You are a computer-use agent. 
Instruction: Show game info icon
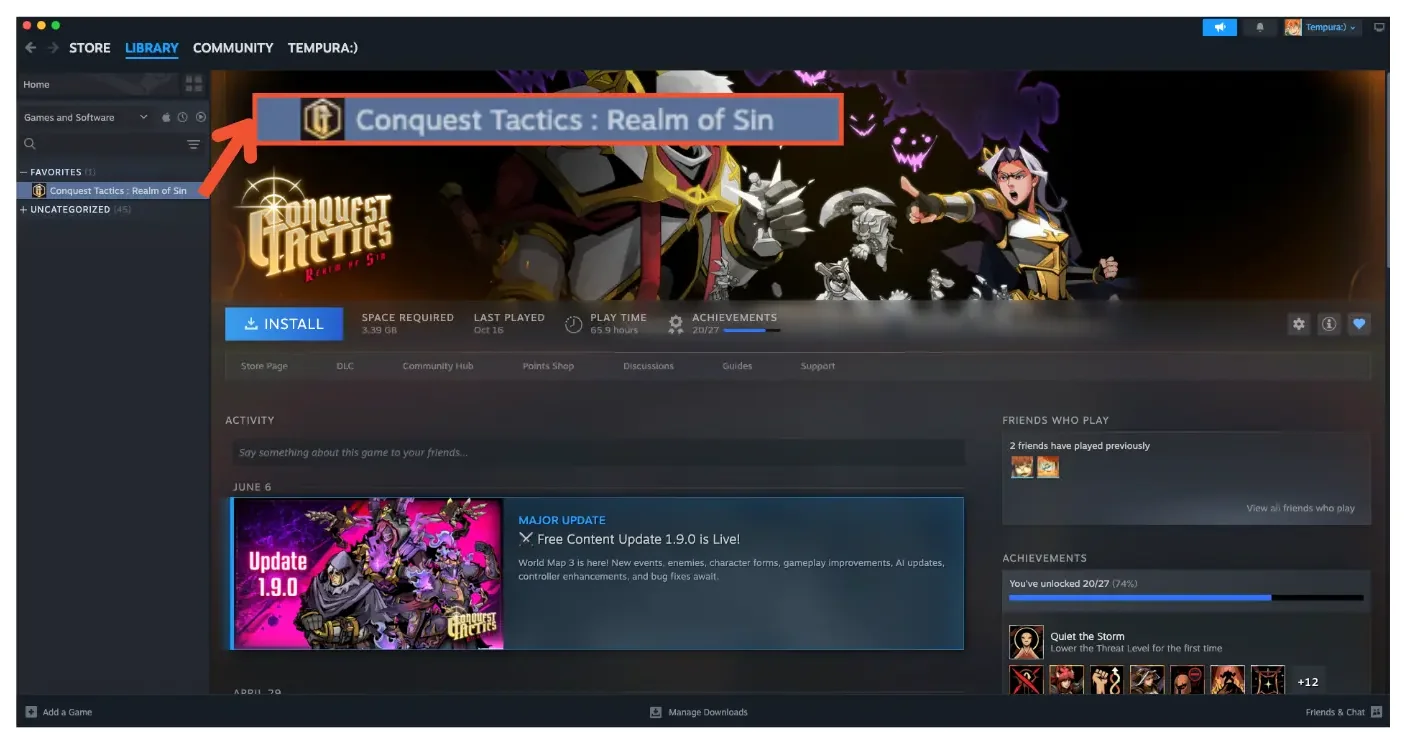click(1328, 324)
